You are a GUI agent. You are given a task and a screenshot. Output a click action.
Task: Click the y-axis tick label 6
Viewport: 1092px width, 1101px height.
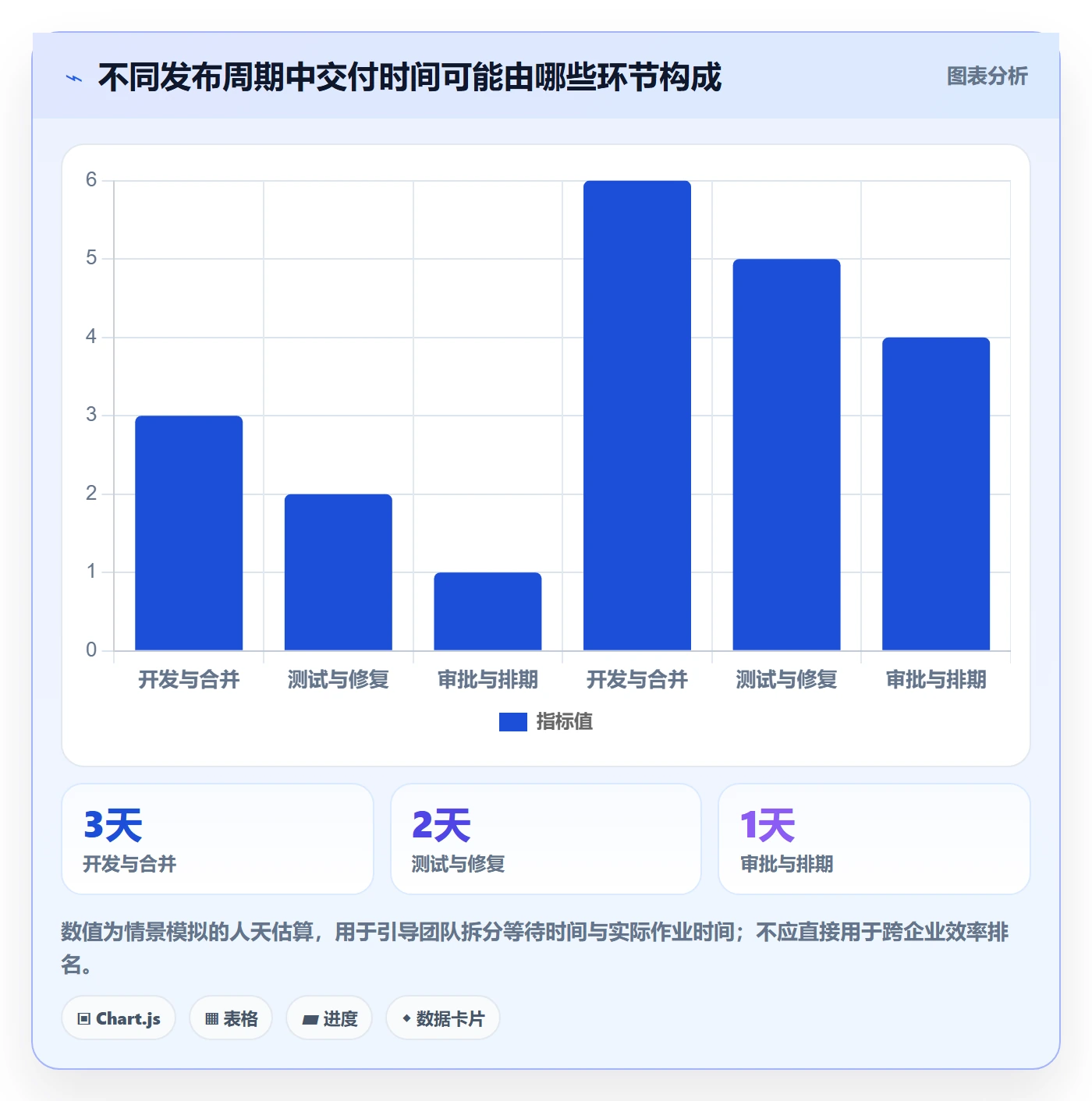91,180
